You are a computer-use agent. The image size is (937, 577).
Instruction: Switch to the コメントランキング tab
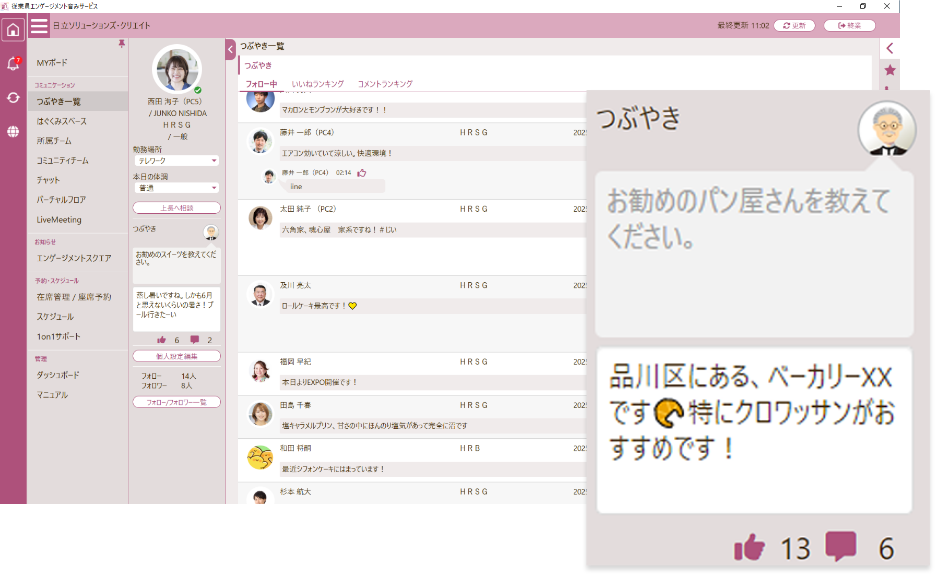tap(385, 84)
